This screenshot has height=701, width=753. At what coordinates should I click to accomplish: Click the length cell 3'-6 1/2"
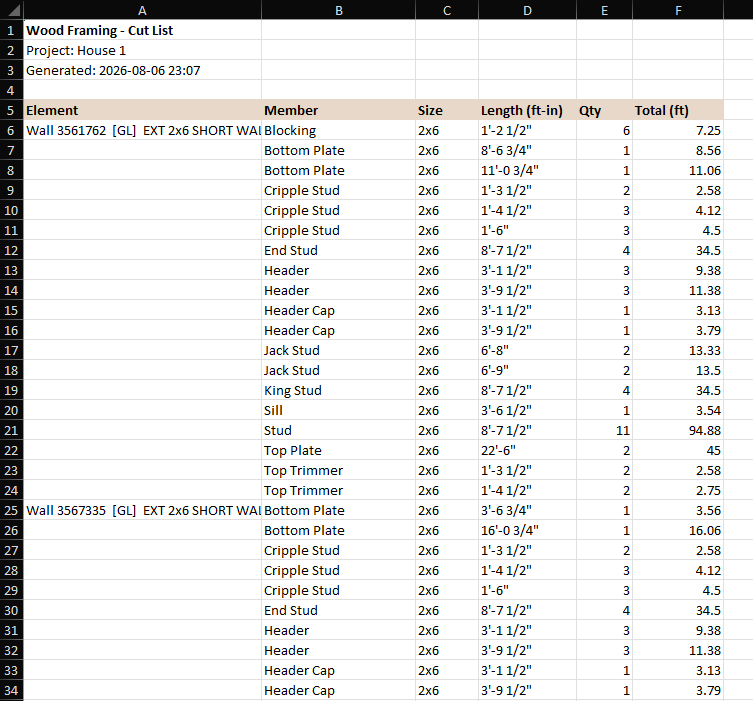pos(527,411)
